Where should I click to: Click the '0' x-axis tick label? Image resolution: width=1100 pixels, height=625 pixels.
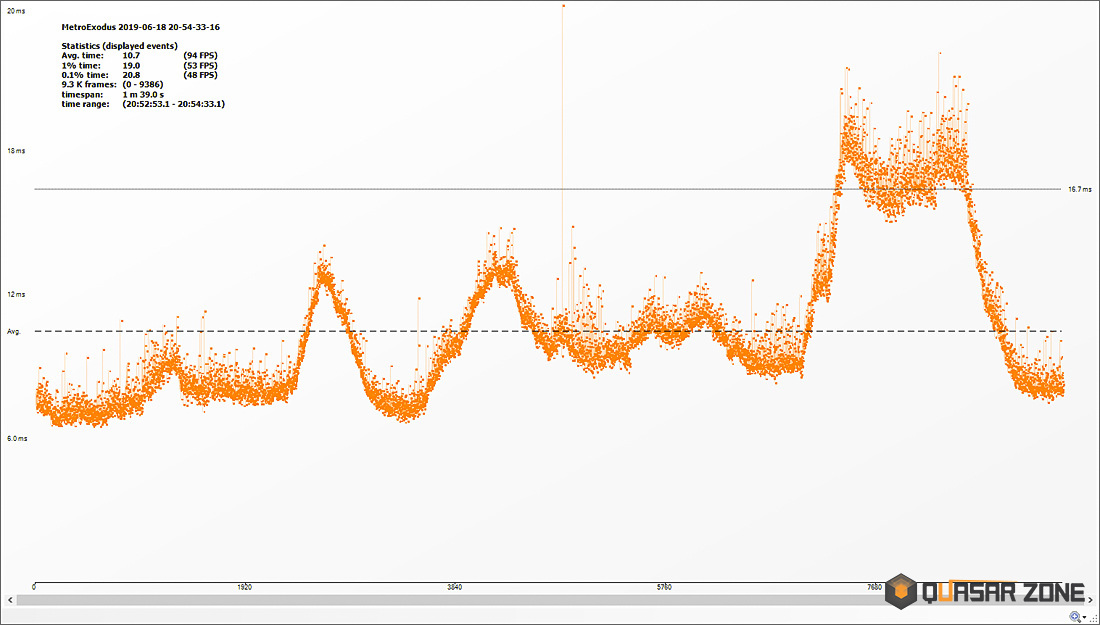[34, 586]
